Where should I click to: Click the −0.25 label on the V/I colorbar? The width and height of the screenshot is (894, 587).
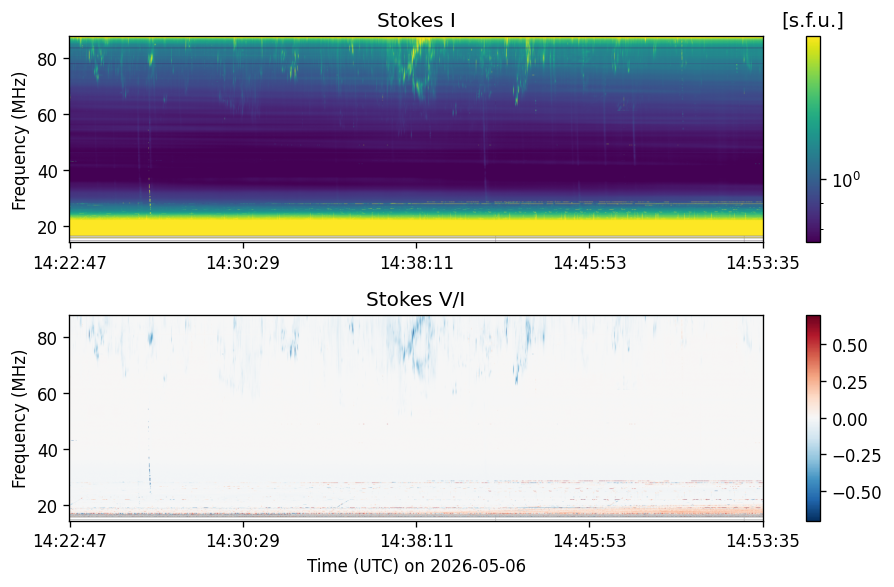click(856, 456)
